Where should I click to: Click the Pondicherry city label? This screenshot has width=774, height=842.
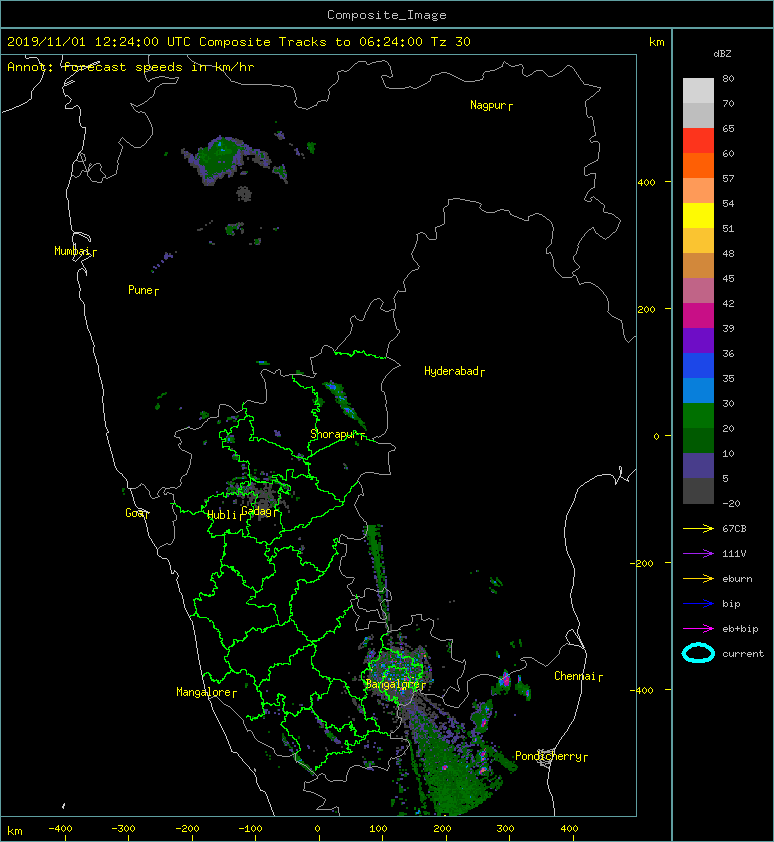[x=548, y=756]
